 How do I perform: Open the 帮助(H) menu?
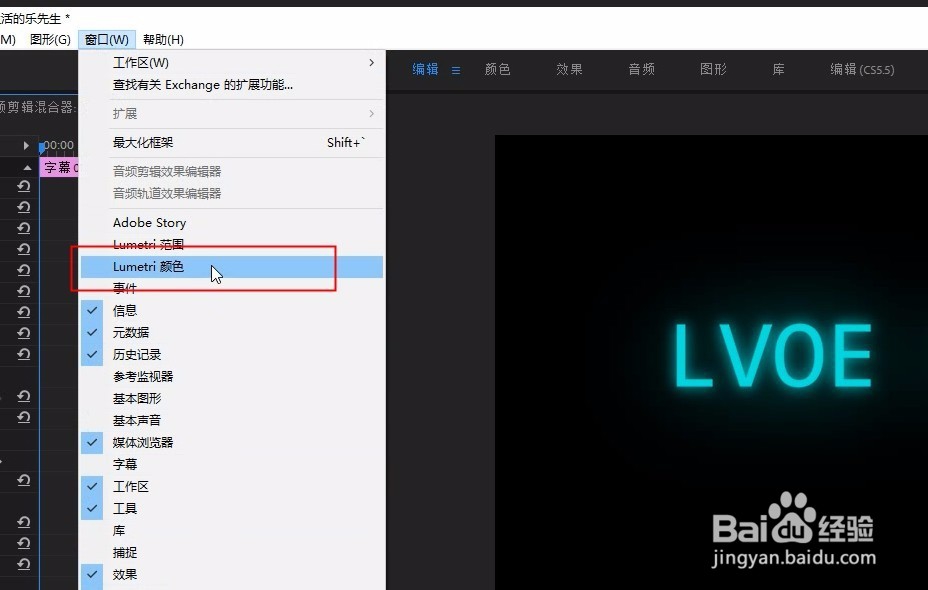(x=162, y=39)
